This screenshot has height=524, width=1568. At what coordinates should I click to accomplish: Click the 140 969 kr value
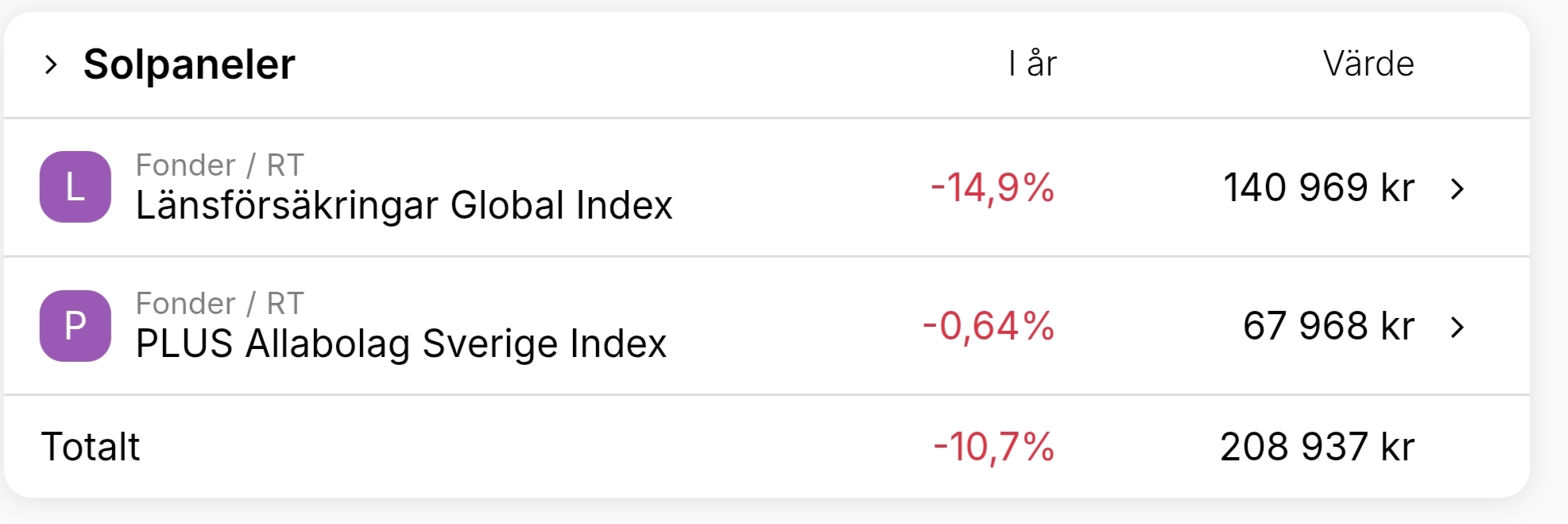tap(1318, 188)
